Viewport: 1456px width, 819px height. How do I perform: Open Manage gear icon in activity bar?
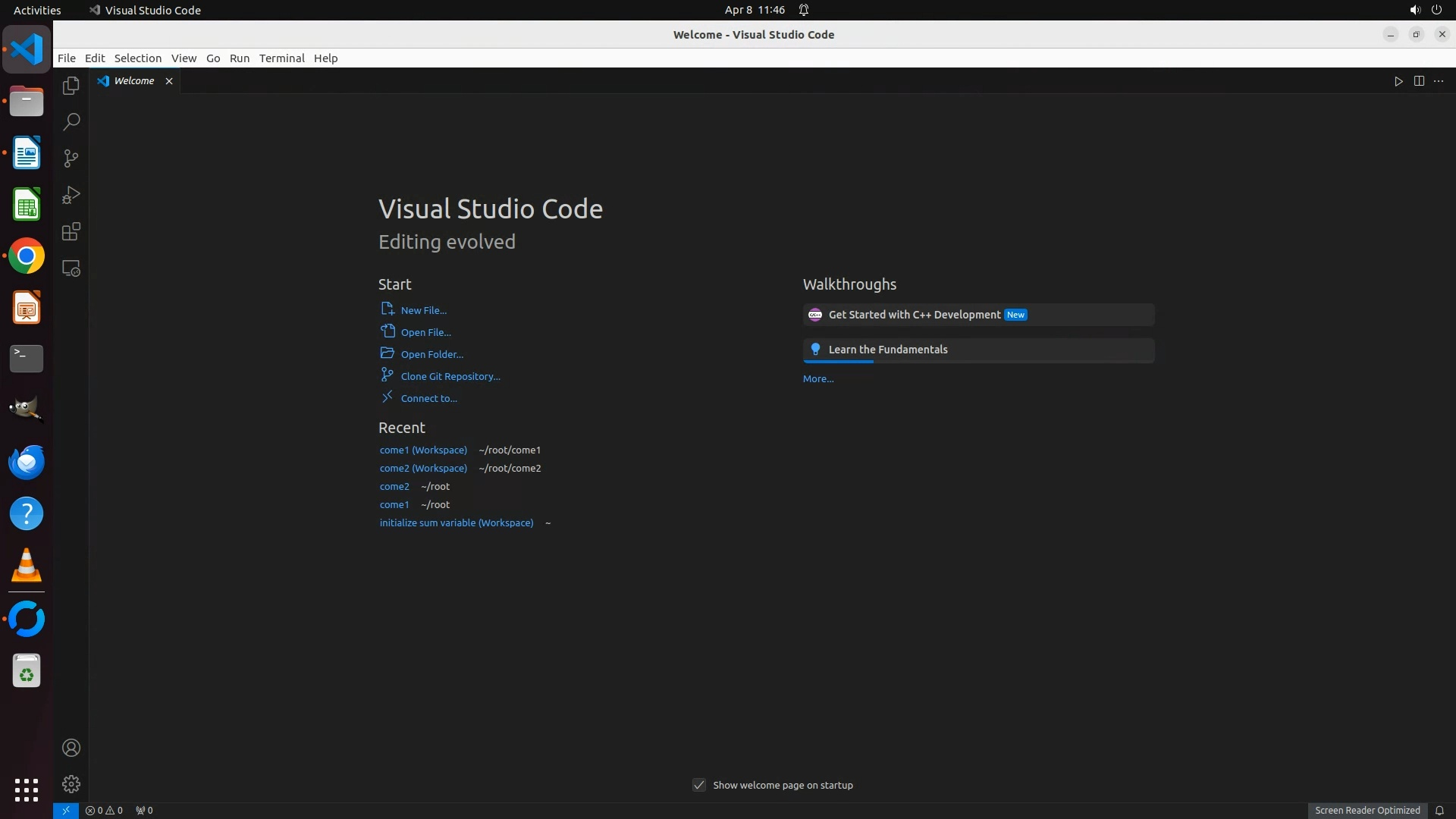(x=71, y=784)
